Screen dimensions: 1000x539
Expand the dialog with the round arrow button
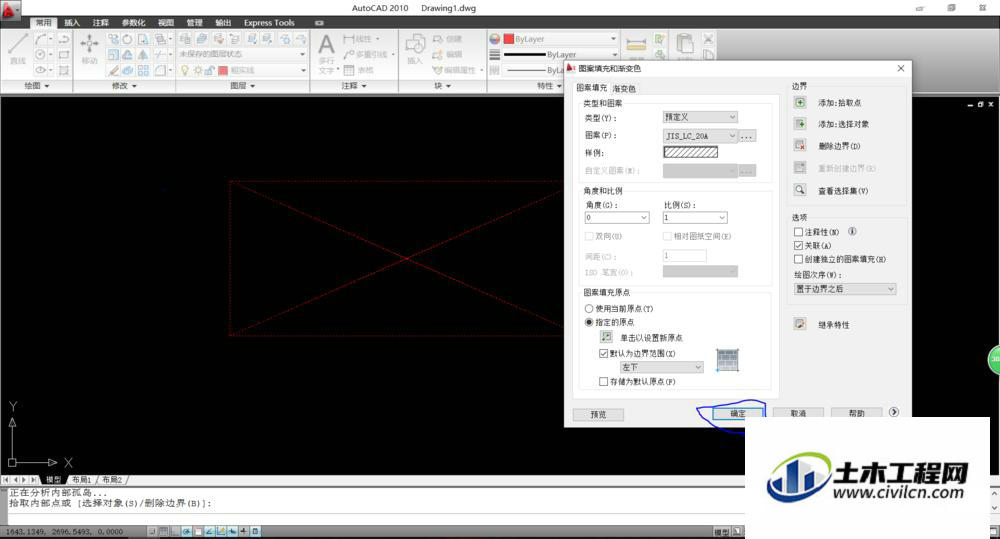894,412
